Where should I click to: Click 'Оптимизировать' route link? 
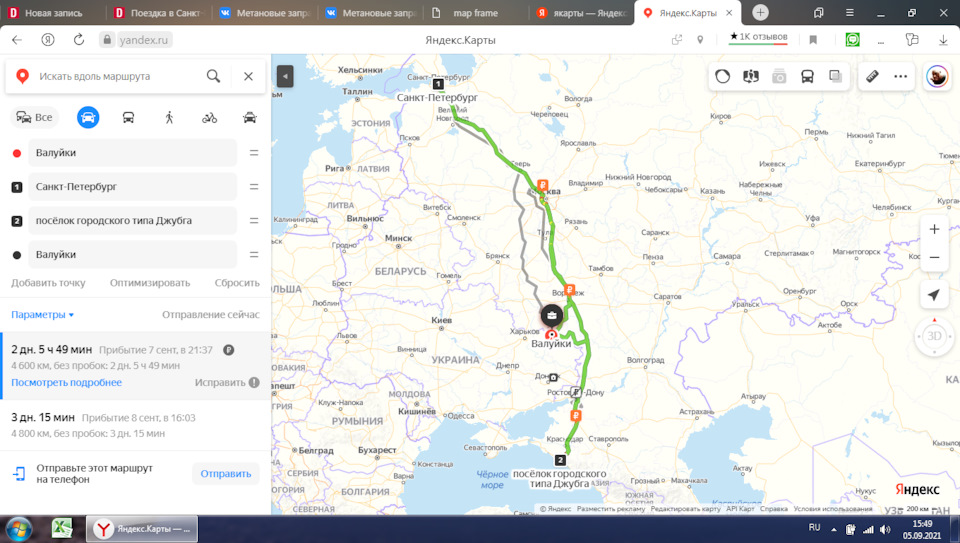tap(150, 283)
